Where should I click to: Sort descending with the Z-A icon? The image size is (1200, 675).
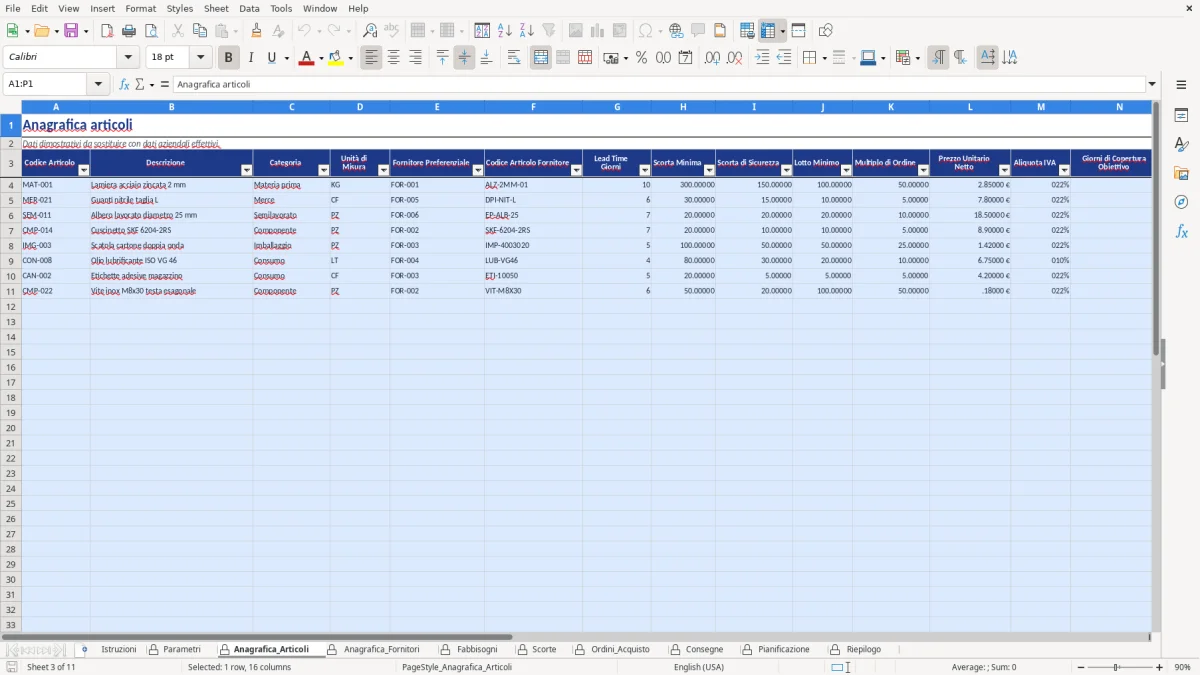point(527,31)
